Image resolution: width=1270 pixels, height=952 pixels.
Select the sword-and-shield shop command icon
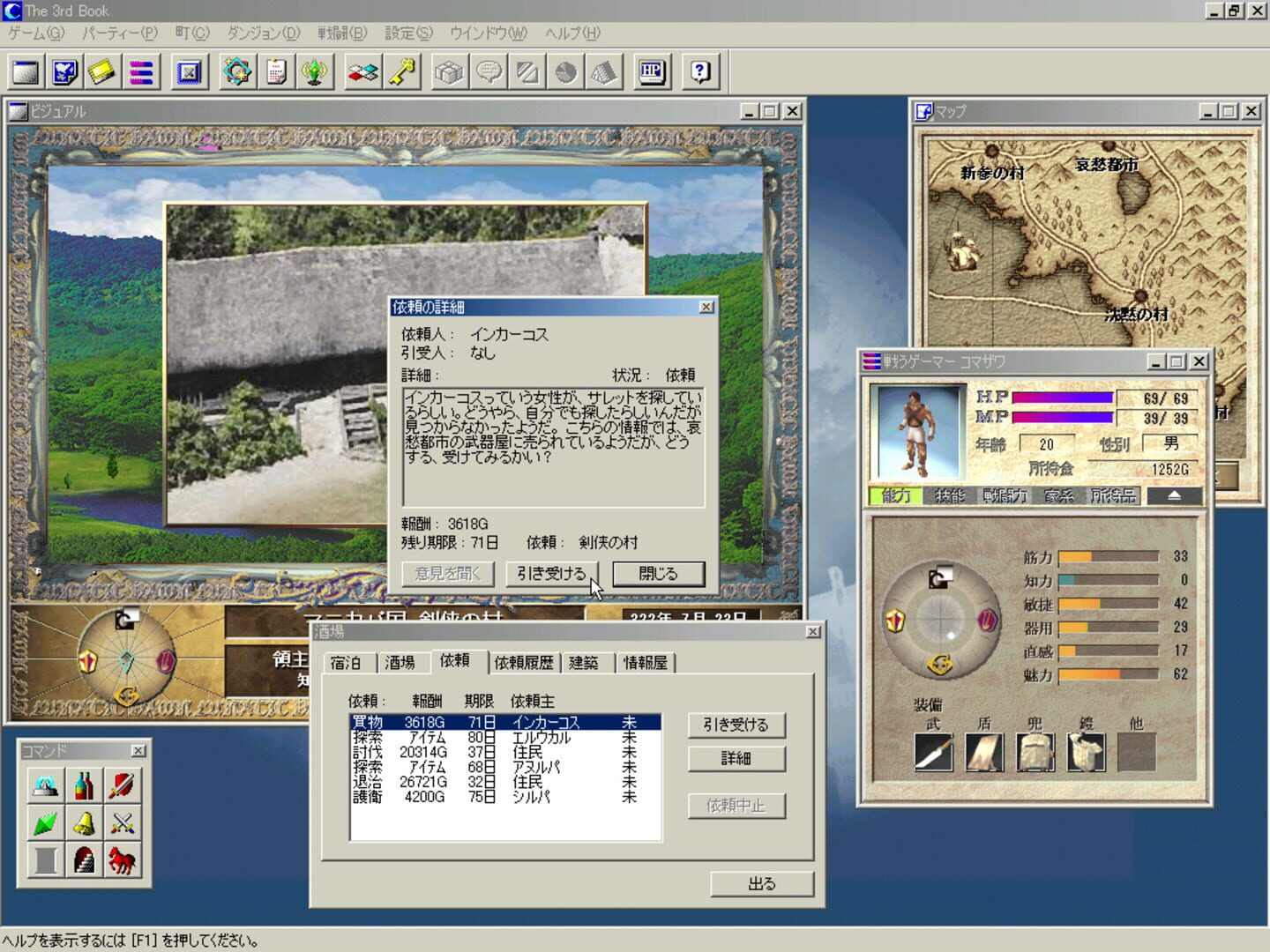122,786
